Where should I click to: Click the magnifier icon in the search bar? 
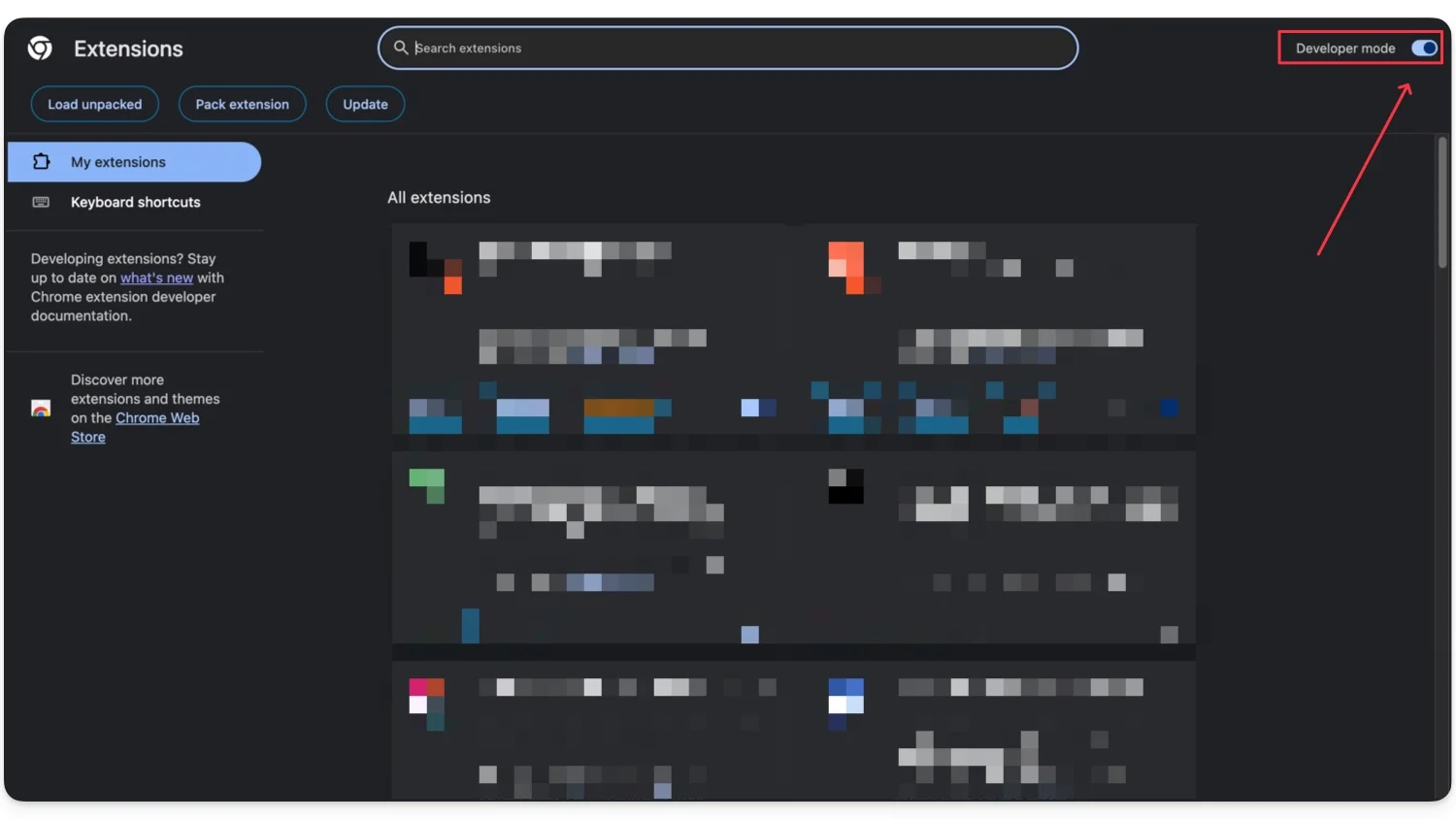tap(402, 48)
